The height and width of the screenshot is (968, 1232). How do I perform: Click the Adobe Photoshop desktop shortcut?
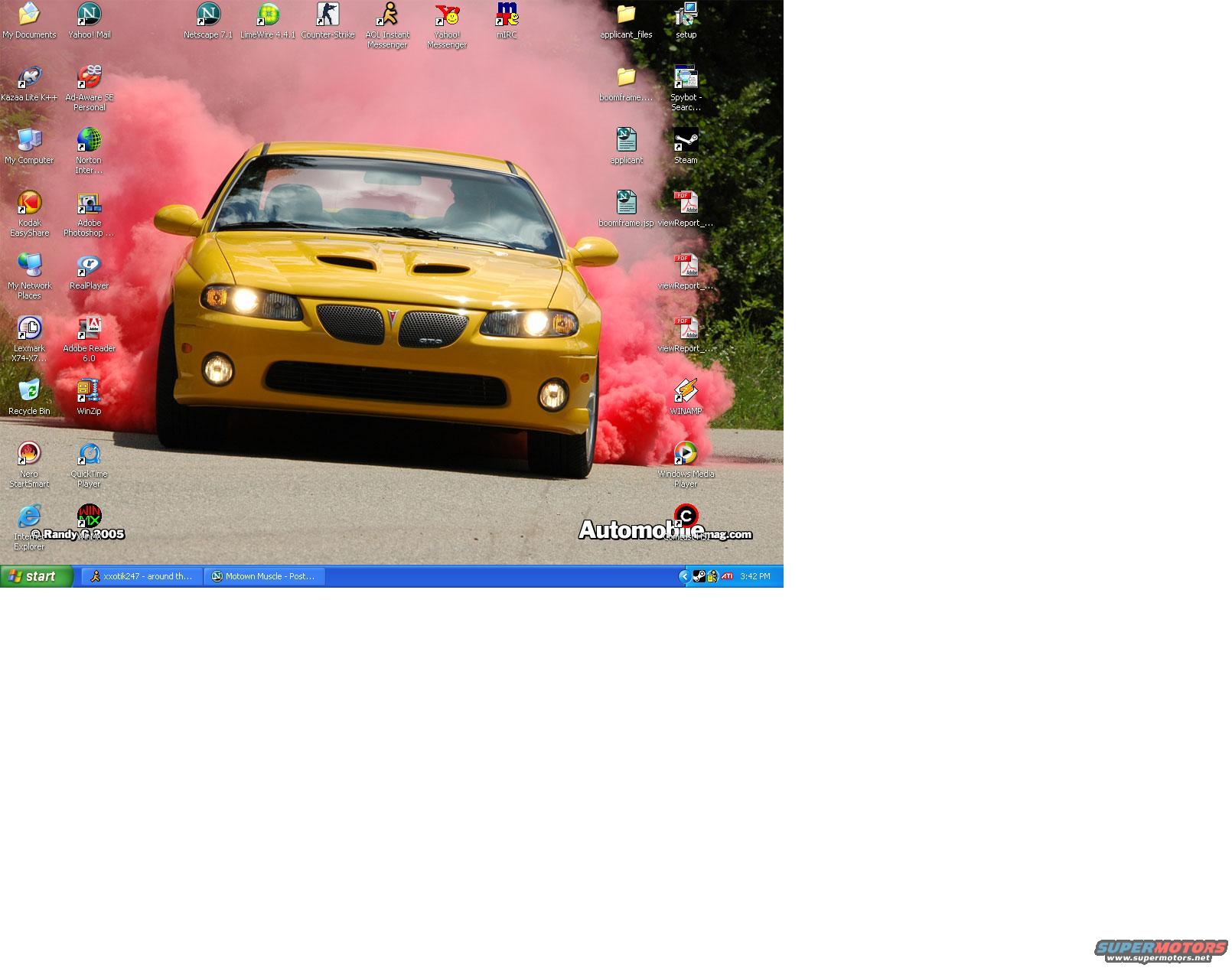[89, 213]
